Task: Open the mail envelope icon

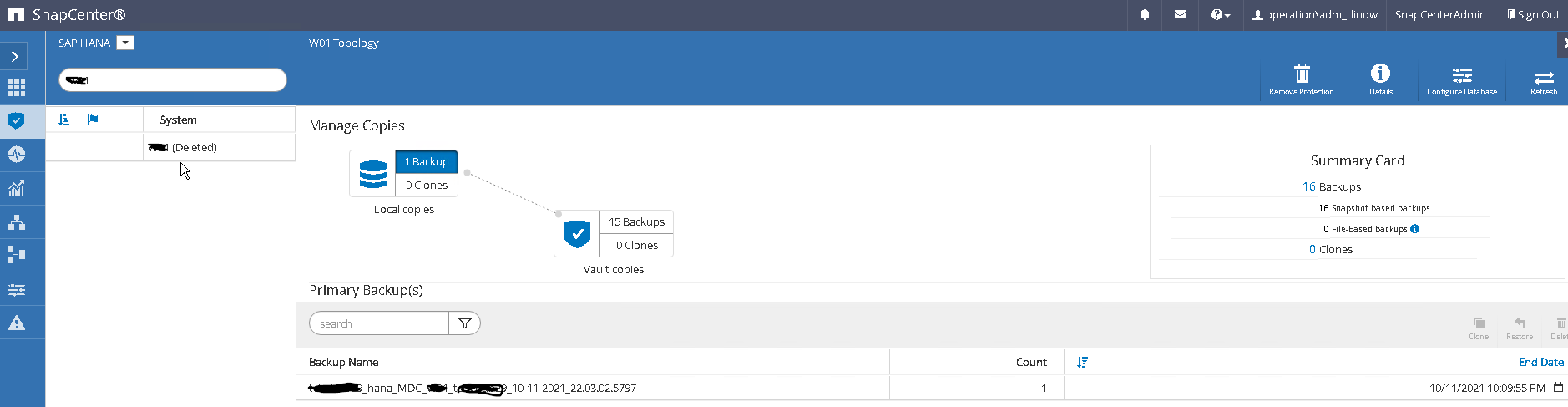Action: tap(1180, 14)
